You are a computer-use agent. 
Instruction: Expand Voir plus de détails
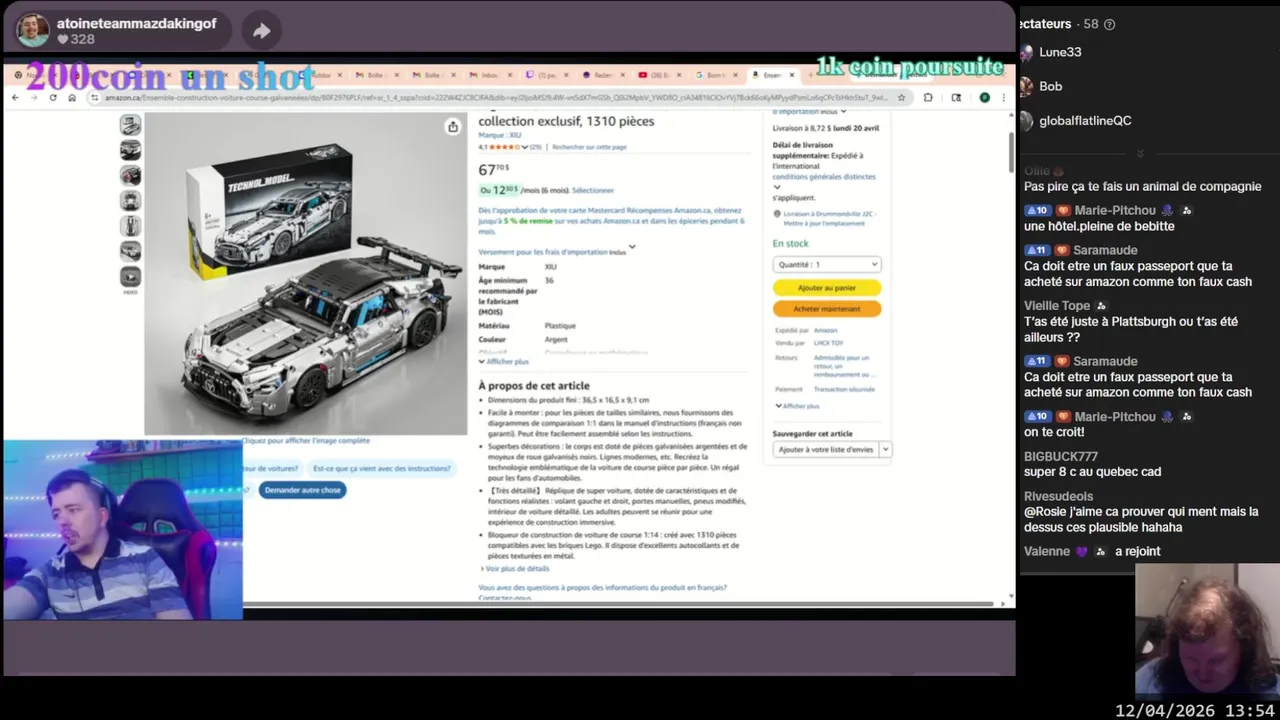tap(515, 569)
